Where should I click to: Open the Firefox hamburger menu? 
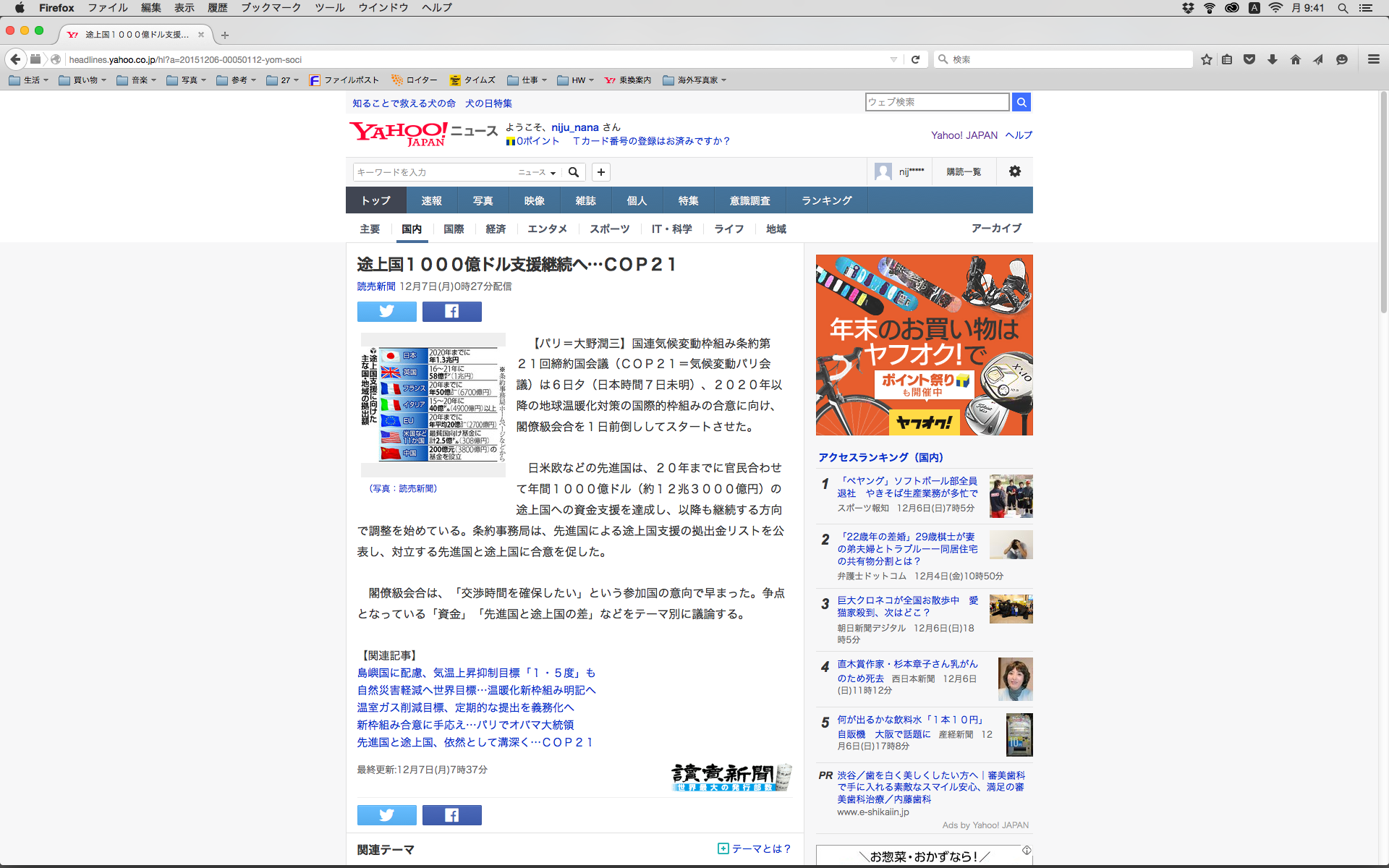coord(1373,59)
